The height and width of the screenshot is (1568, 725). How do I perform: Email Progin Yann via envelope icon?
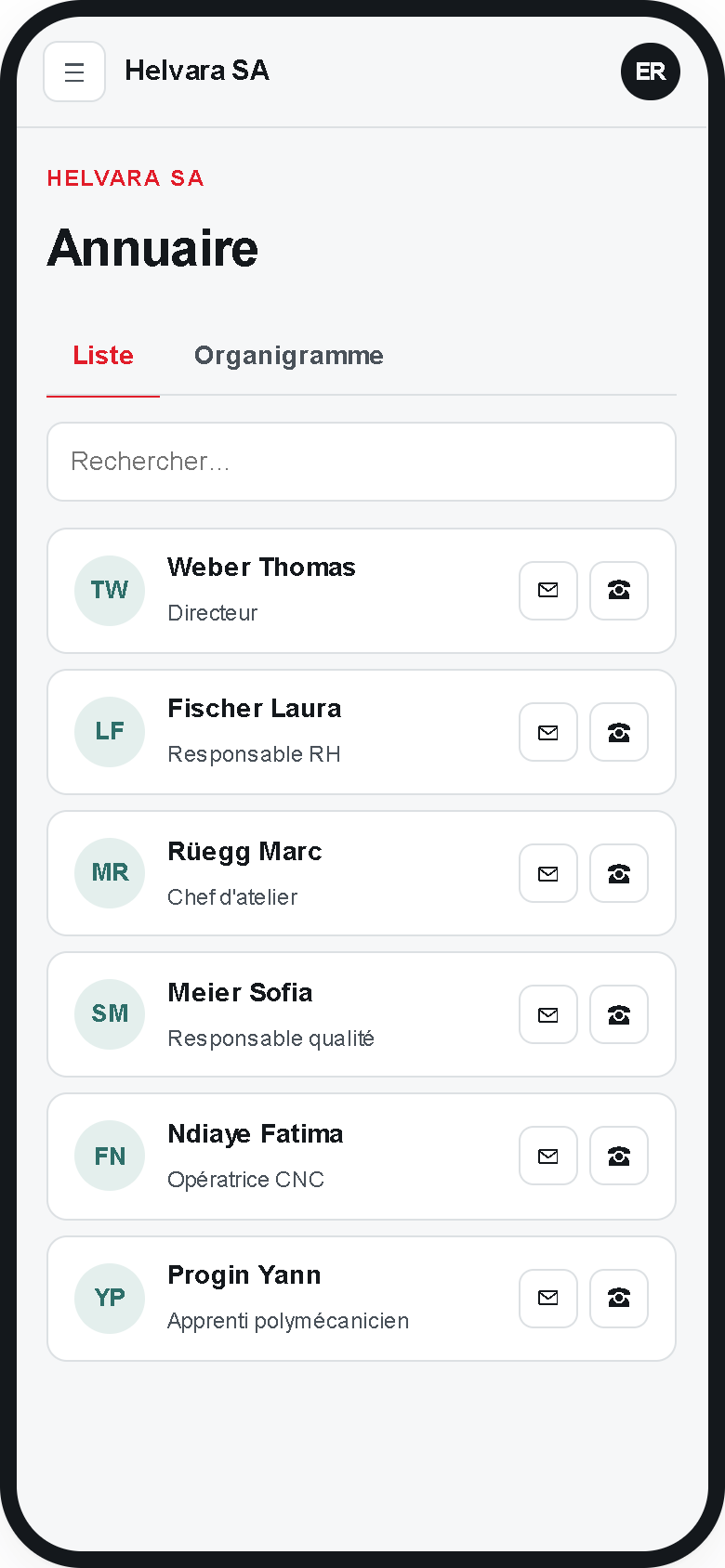coord(548,1298)
